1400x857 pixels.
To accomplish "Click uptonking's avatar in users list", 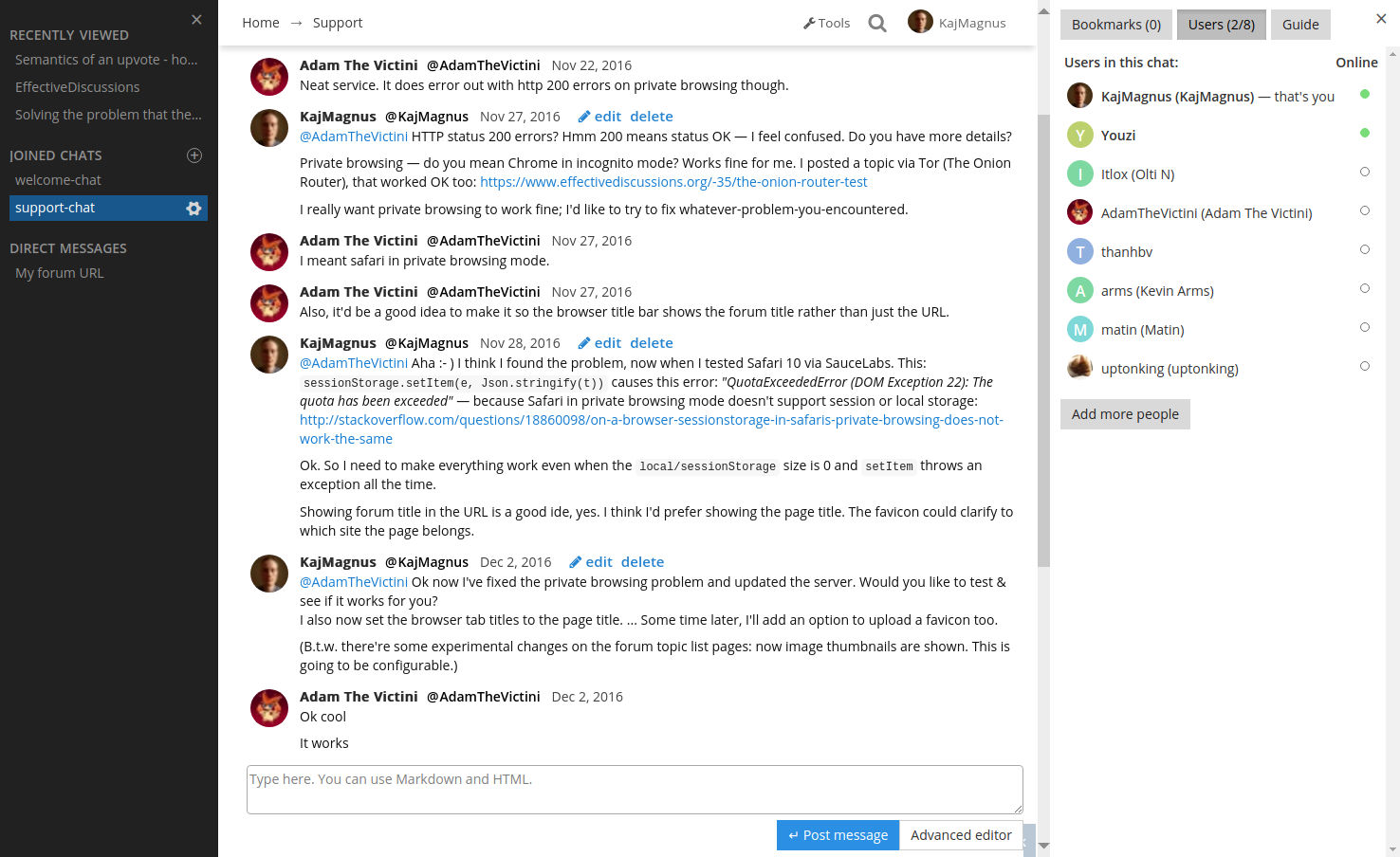I will tap(1079, 368).
